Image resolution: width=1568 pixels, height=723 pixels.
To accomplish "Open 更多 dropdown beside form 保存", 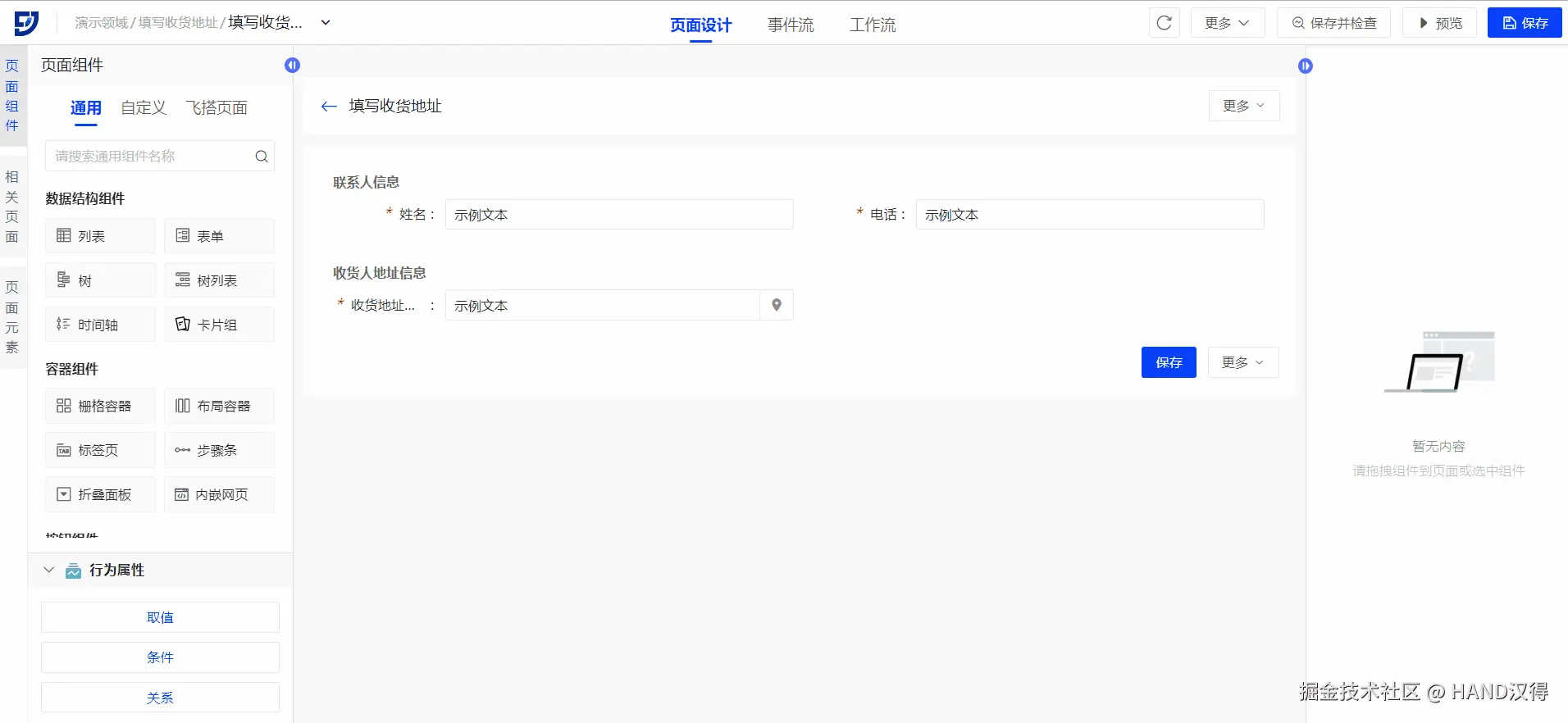I will [1243, 362].
